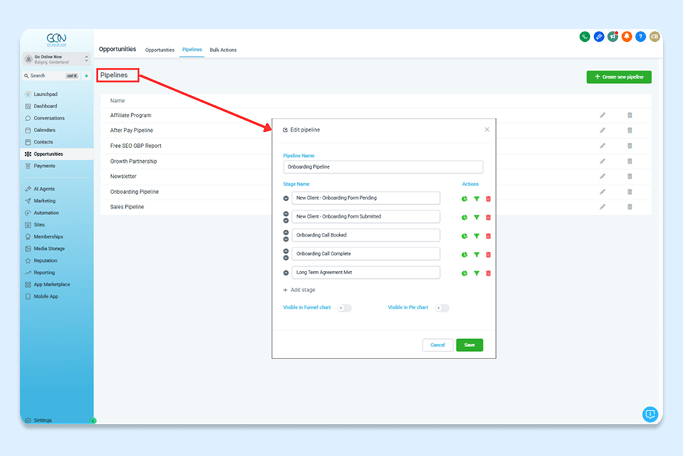Viewport: 683px width, 456px height.
Task: Delete the Onboarding Call Booked stage
Action: 488,236
